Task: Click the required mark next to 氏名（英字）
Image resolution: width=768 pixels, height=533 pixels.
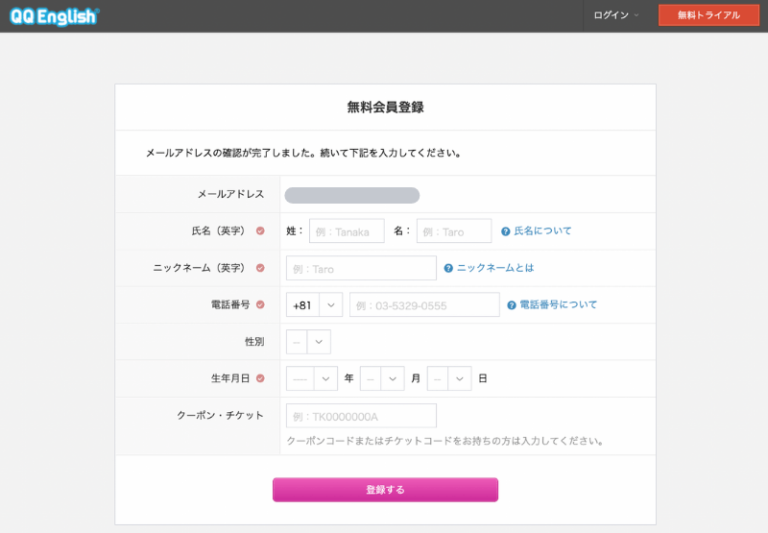Action: [x=260, y=231]
